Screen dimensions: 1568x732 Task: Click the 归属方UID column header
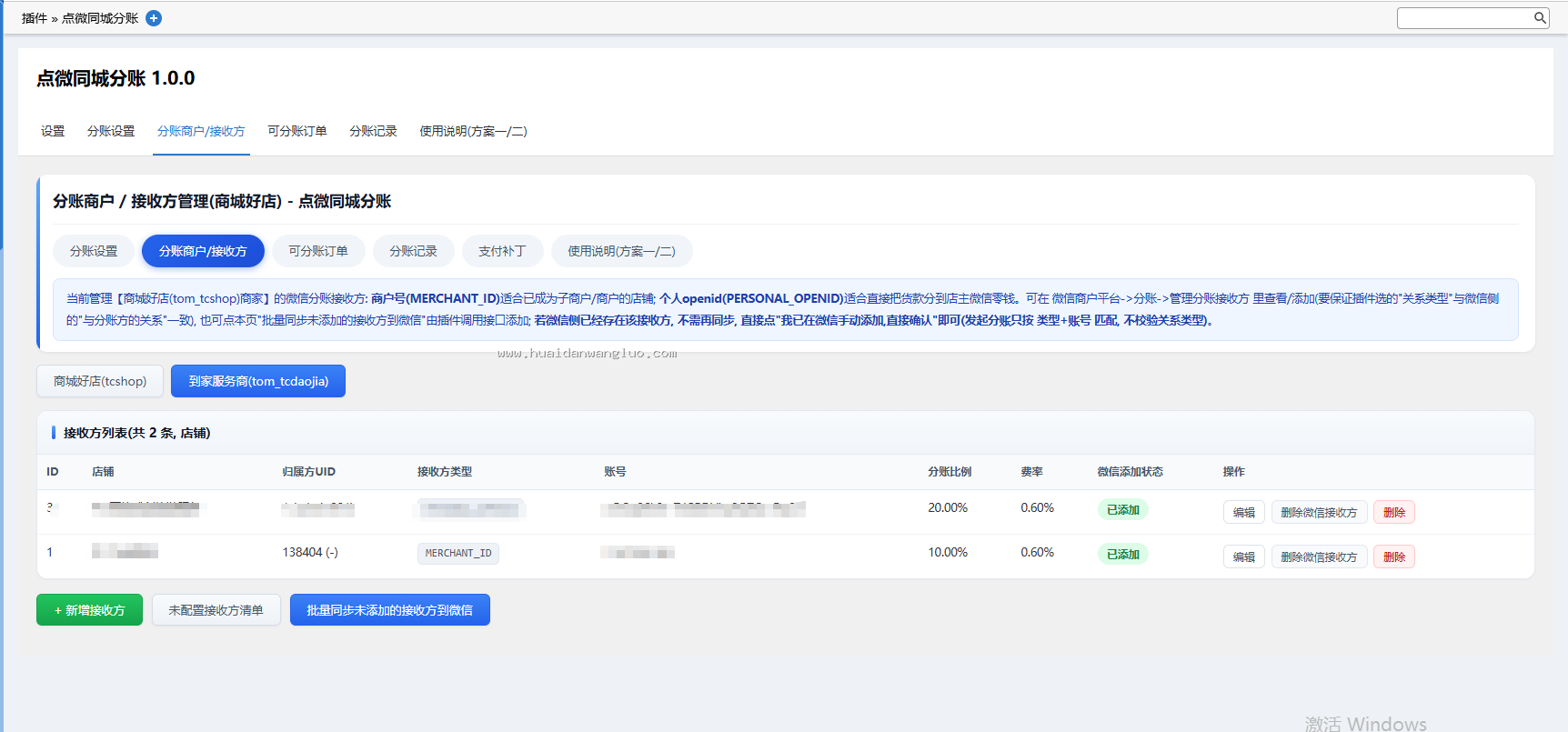coord(309,472)
